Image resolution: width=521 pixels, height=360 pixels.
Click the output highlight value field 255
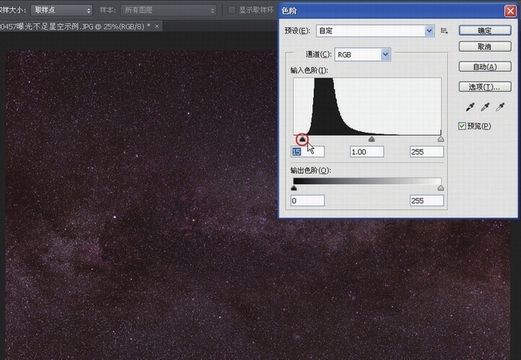(x=427, y=201)
